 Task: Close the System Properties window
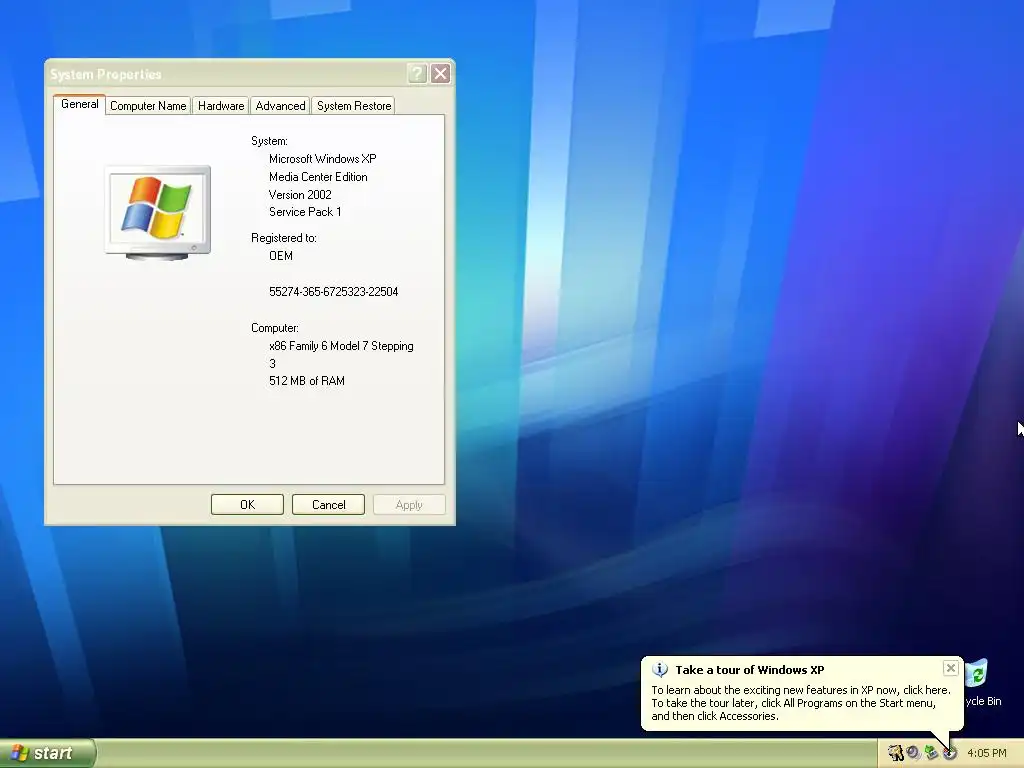pyautogui.click(x=441, y=74)
